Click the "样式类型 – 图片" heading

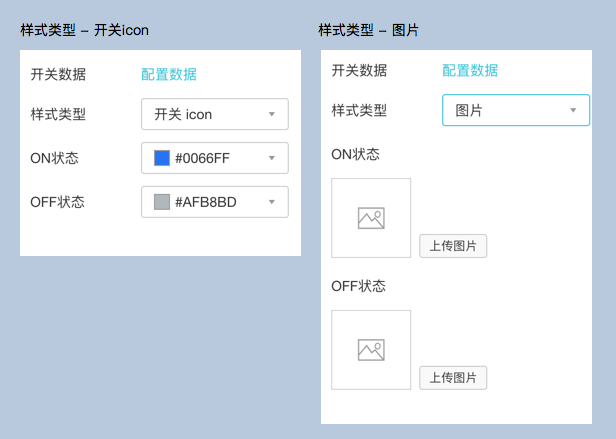click(368, 30)
